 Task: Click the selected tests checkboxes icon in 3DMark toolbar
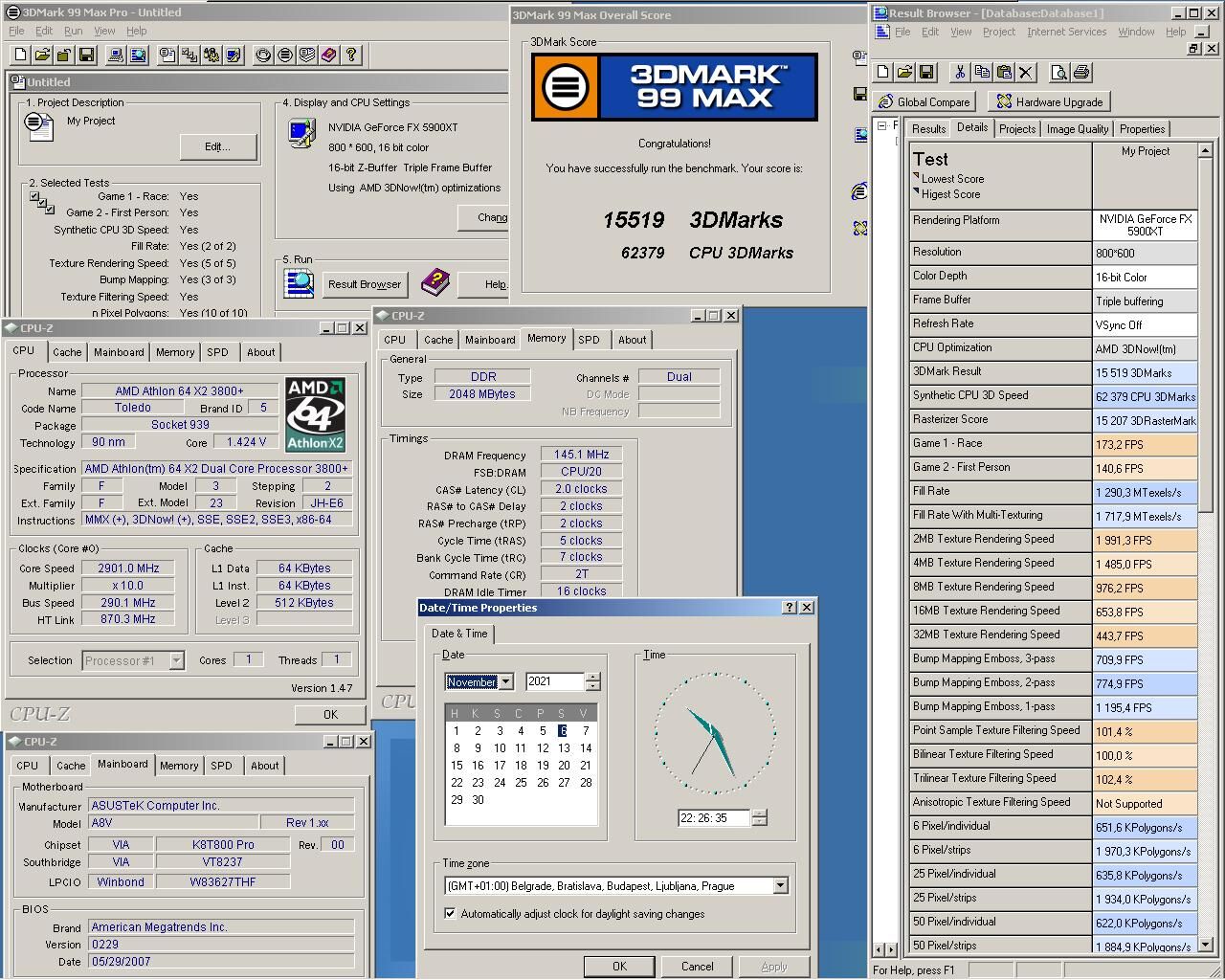tap(189, 55)
